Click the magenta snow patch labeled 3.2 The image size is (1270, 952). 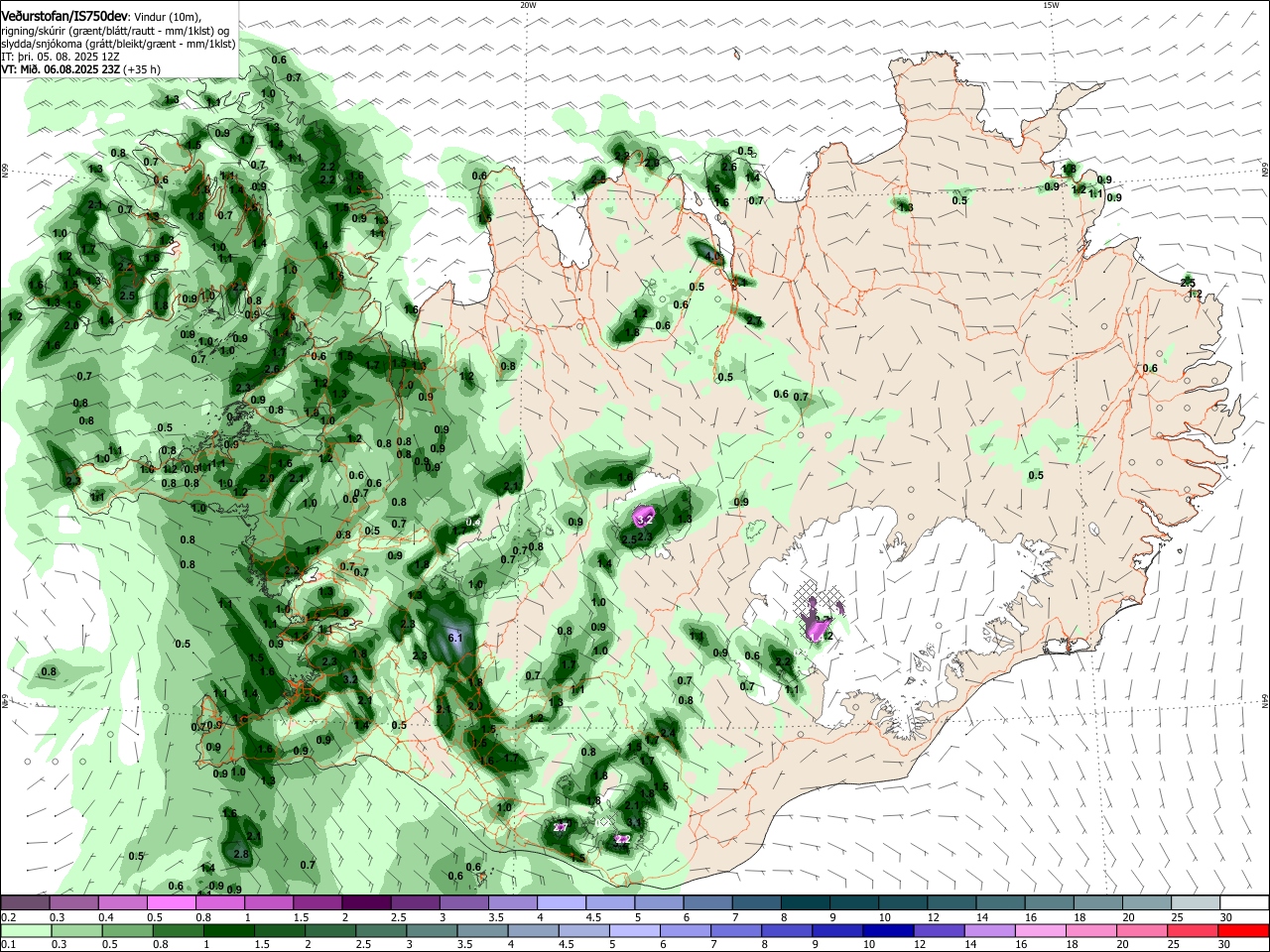[x=644, y=518]
